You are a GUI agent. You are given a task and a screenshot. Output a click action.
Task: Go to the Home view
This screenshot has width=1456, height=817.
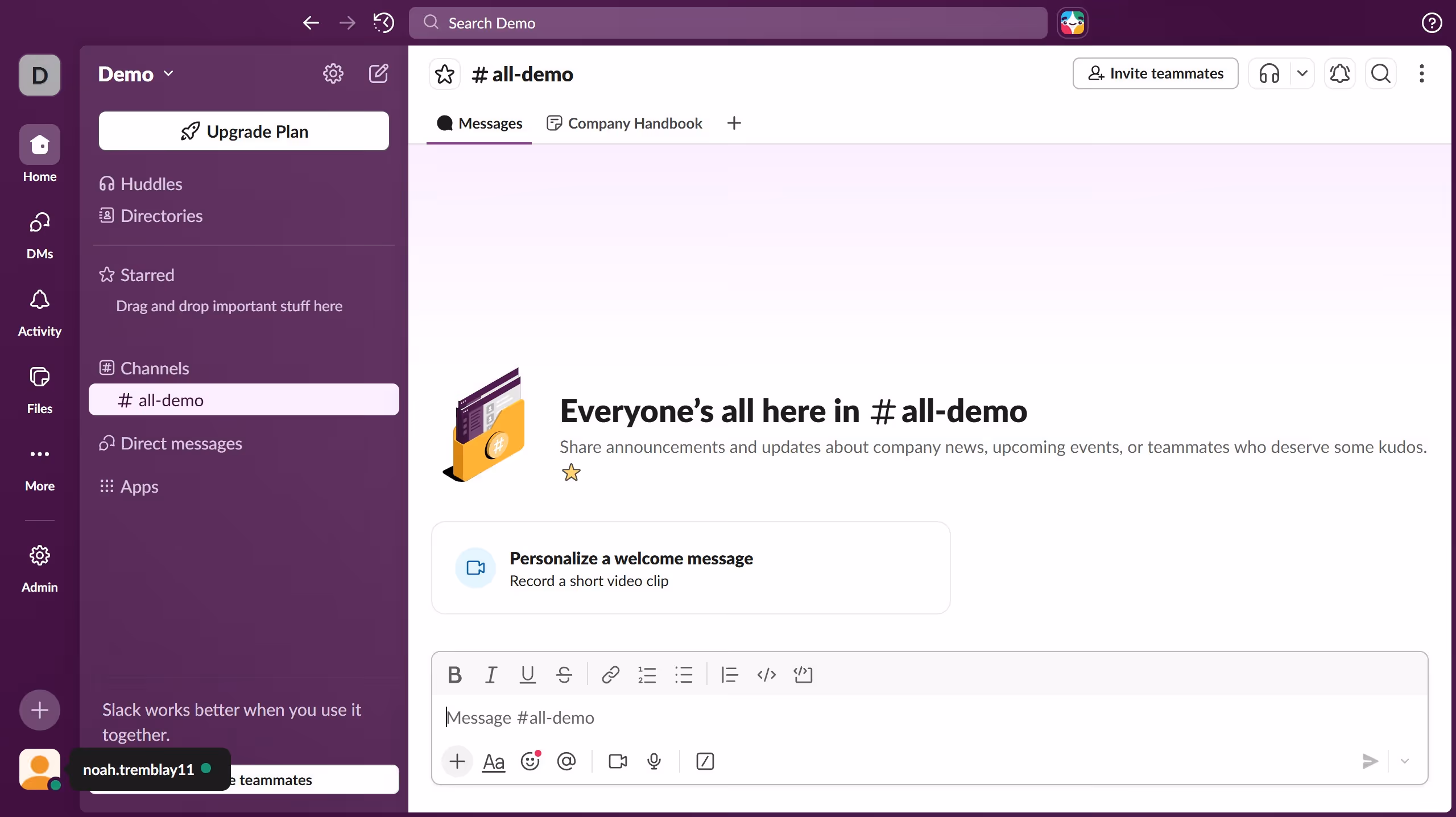[x=40, y=154]
